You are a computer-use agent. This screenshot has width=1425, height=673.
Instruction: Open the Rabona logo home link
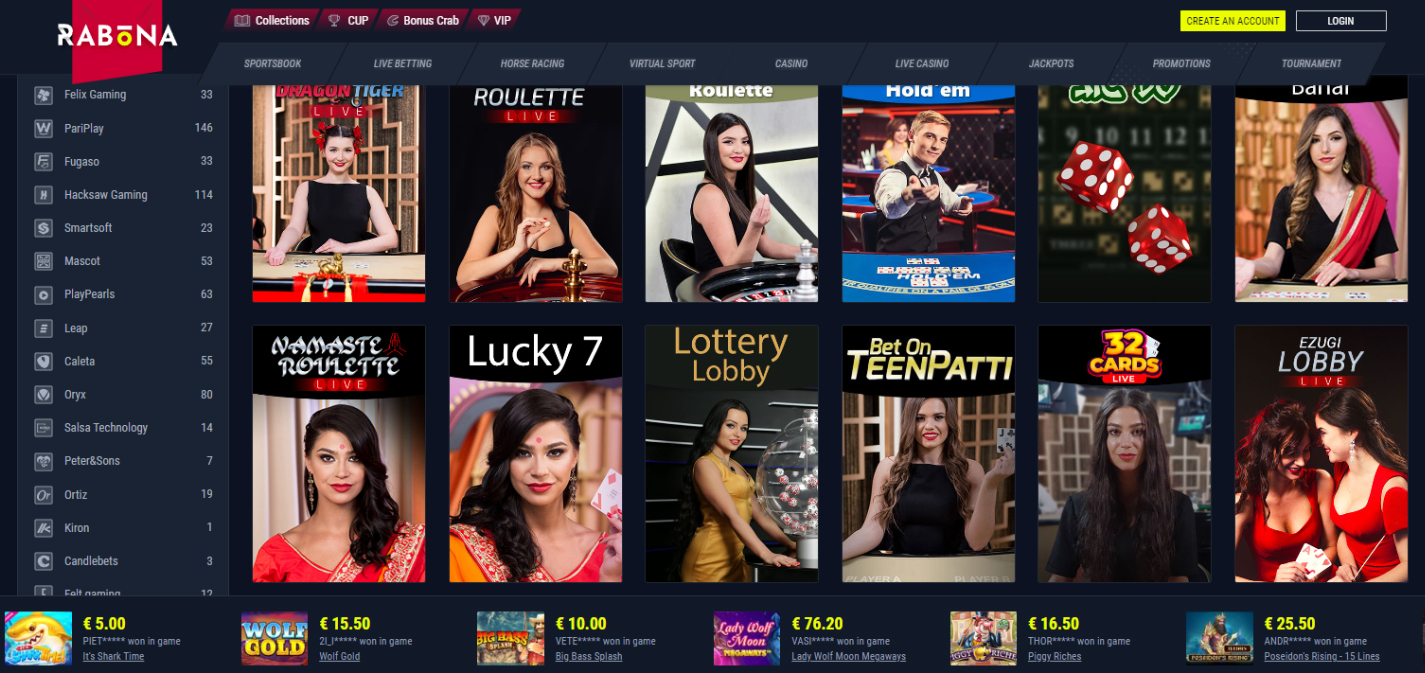[x=117, y=36]
